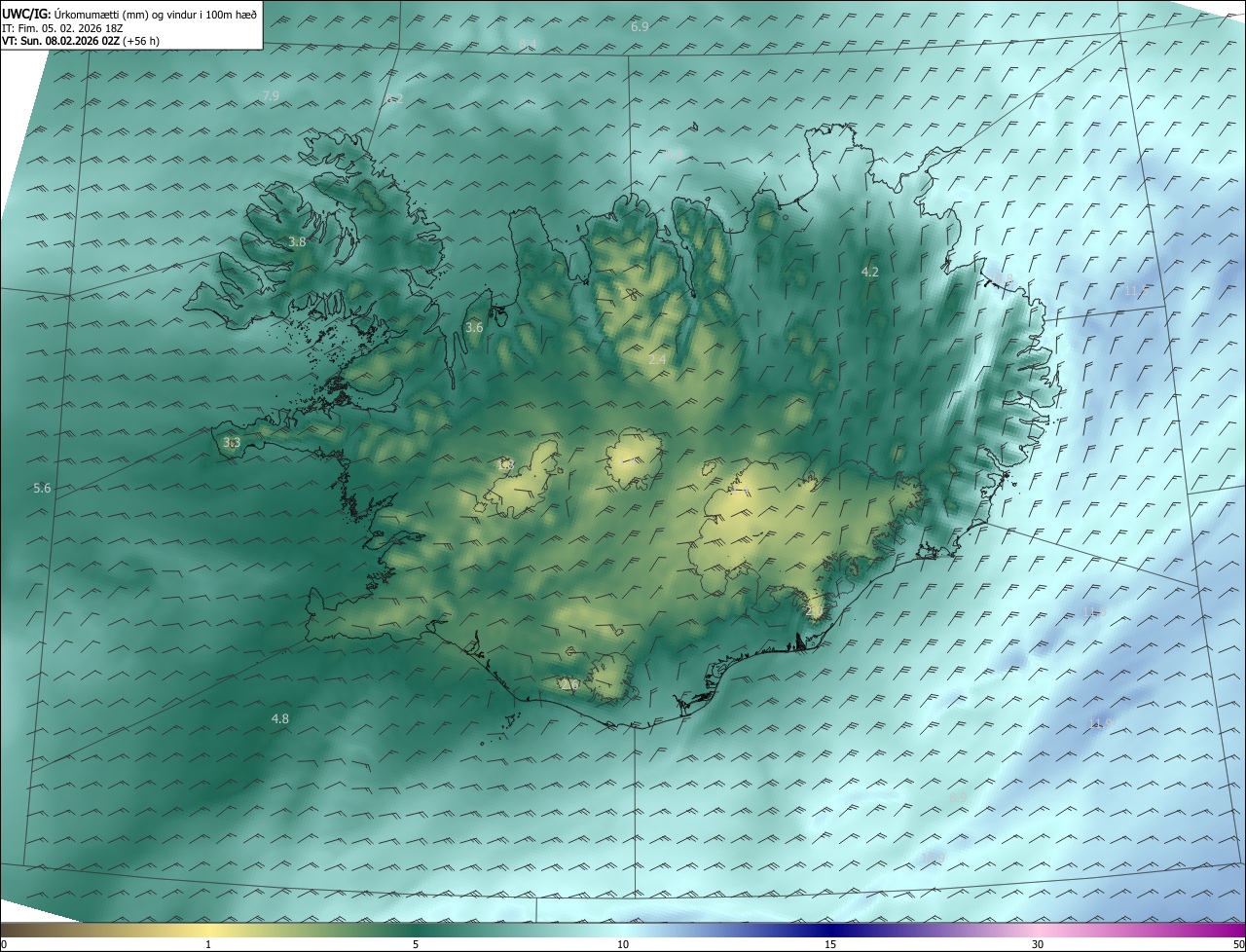
Task: Click the 'VT: Sun. 08.02.2026 02Z' line
Action: (81, 41)
